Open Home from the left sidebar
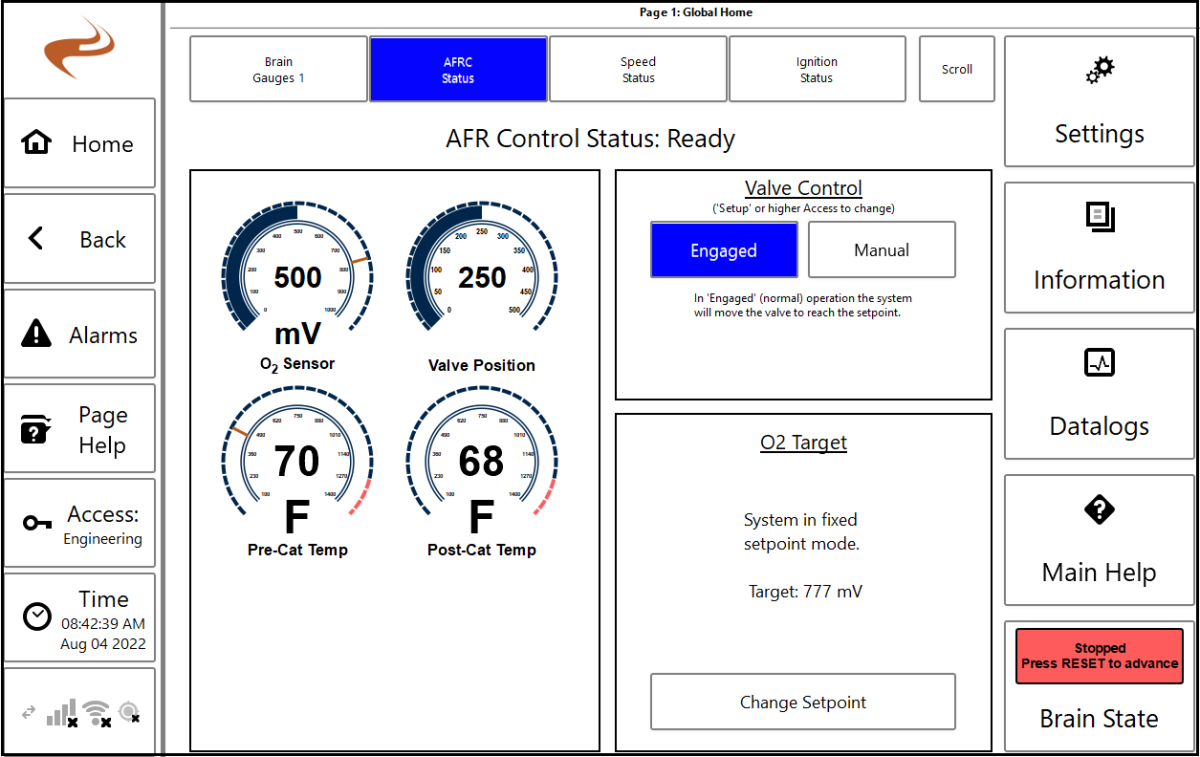This screenshot has width=1200, height=757. (x=80, y=143)
